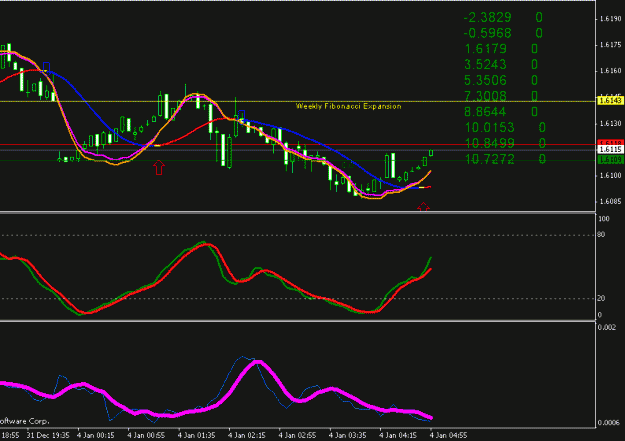The width and height of the screenshot is (625, 441).
Task: Click the 4 Jan 02:55 time label
Action: [297, 435]
